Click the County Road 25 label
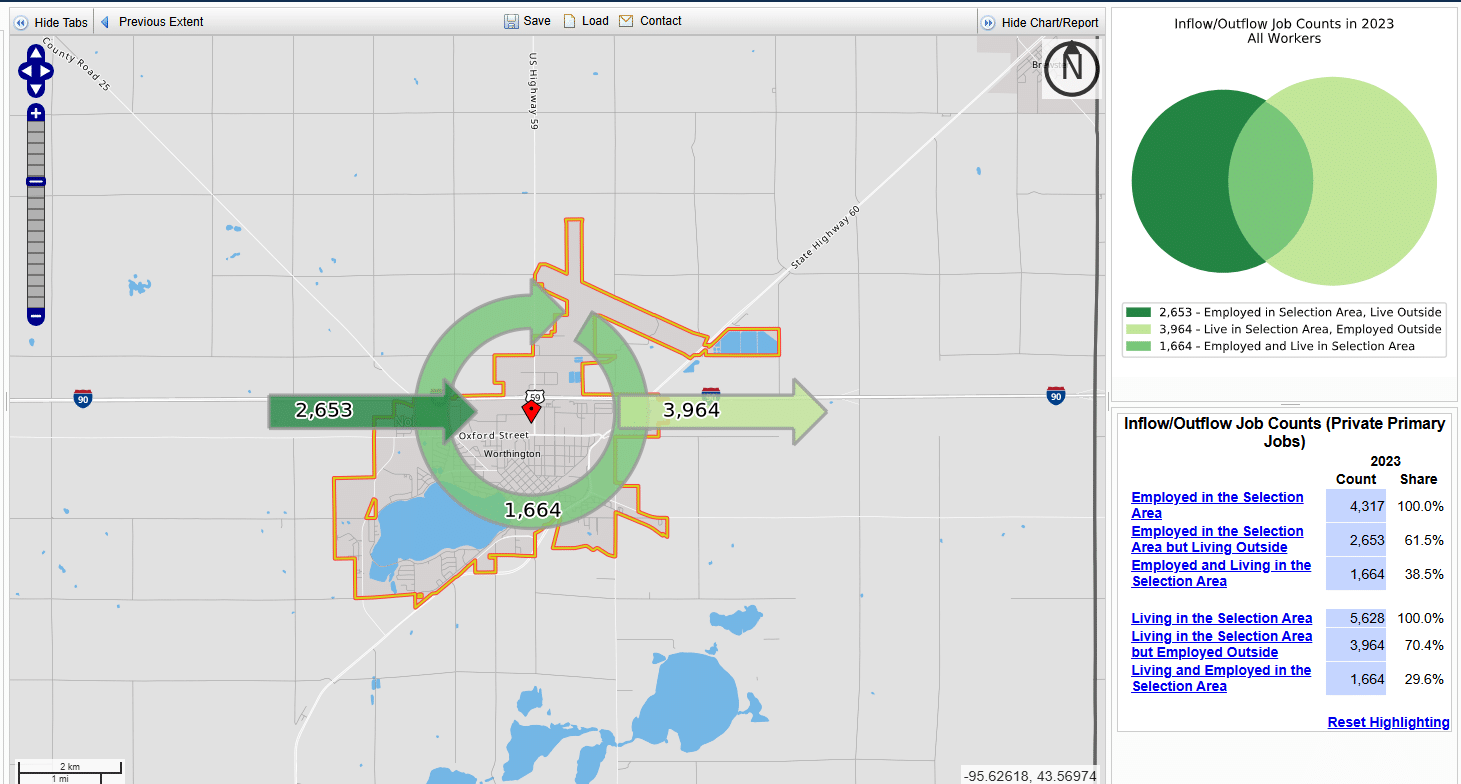1461x784 pixels. (75, 66)
